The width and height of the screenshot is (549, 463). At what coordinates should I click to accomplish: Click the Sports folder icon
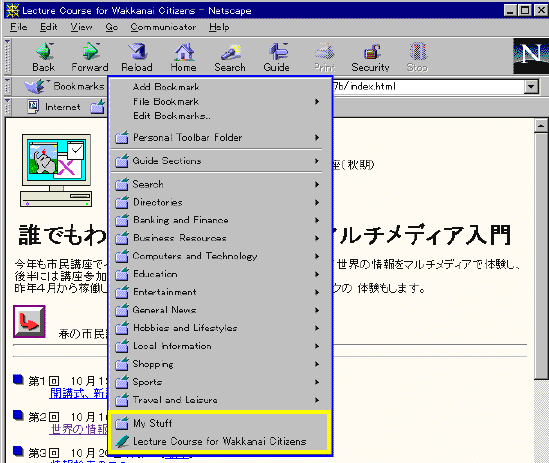pyautogui.click(x=122, y=382)
